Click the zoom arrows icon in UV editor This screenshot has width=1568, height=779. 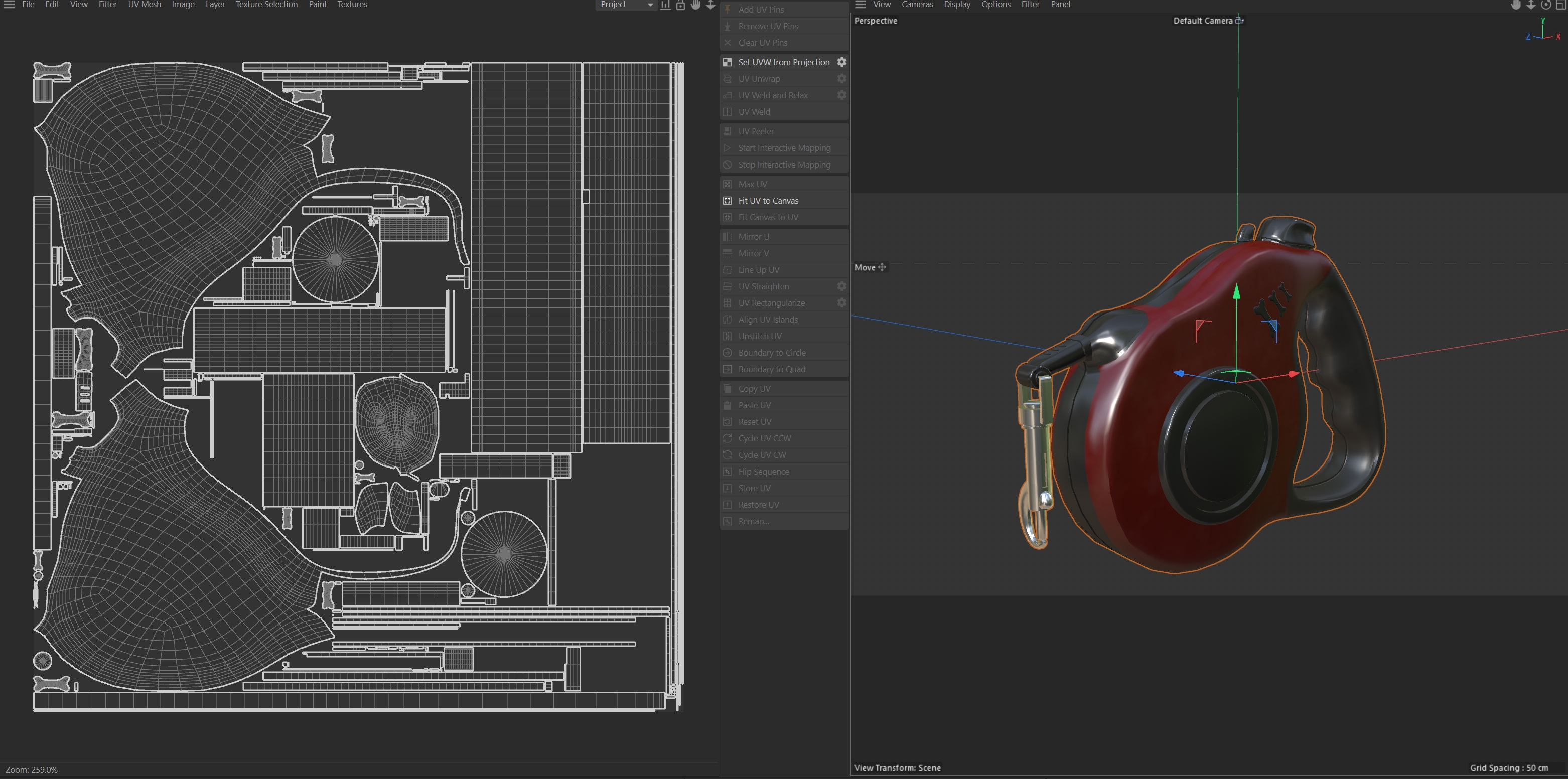pyautogui.click(x=710, y=5)
